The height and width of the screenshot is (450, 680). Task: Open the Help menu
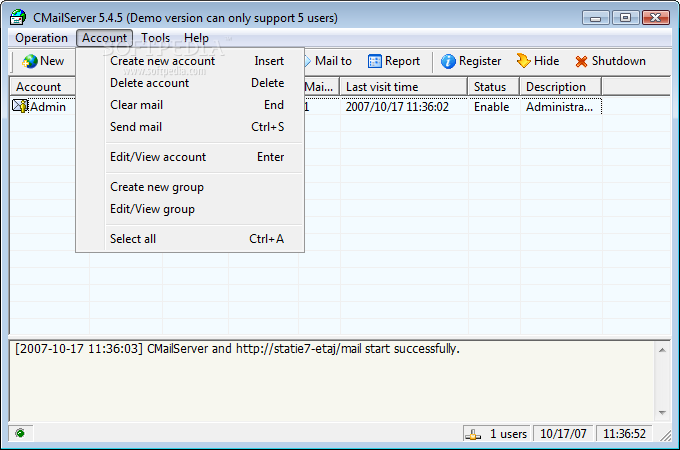(x=196, y=38)
